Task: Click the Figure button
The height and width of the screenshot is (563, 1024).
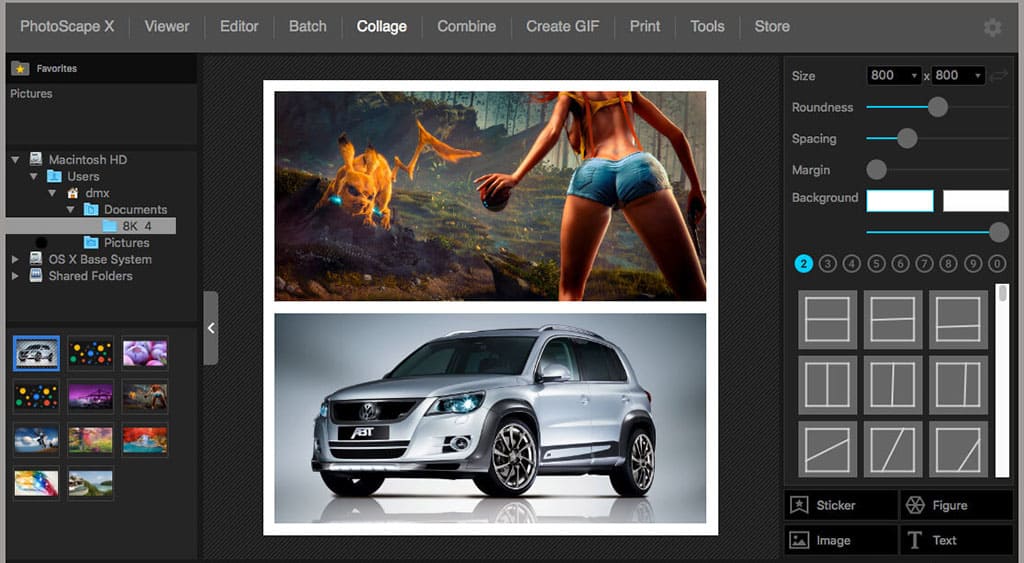Action: coord(957,506)
